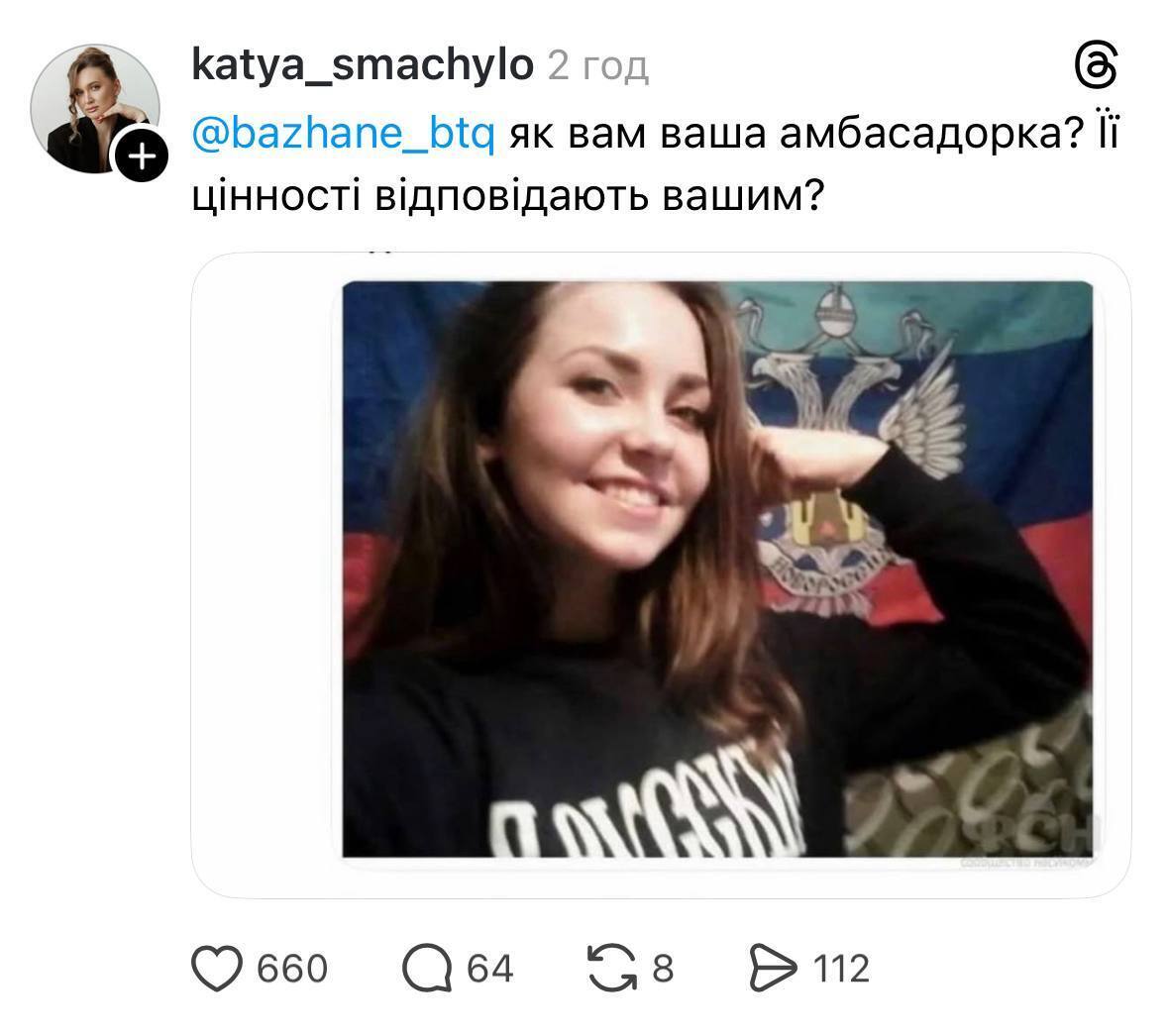Click the repost count of 8

tap(663, 968)
